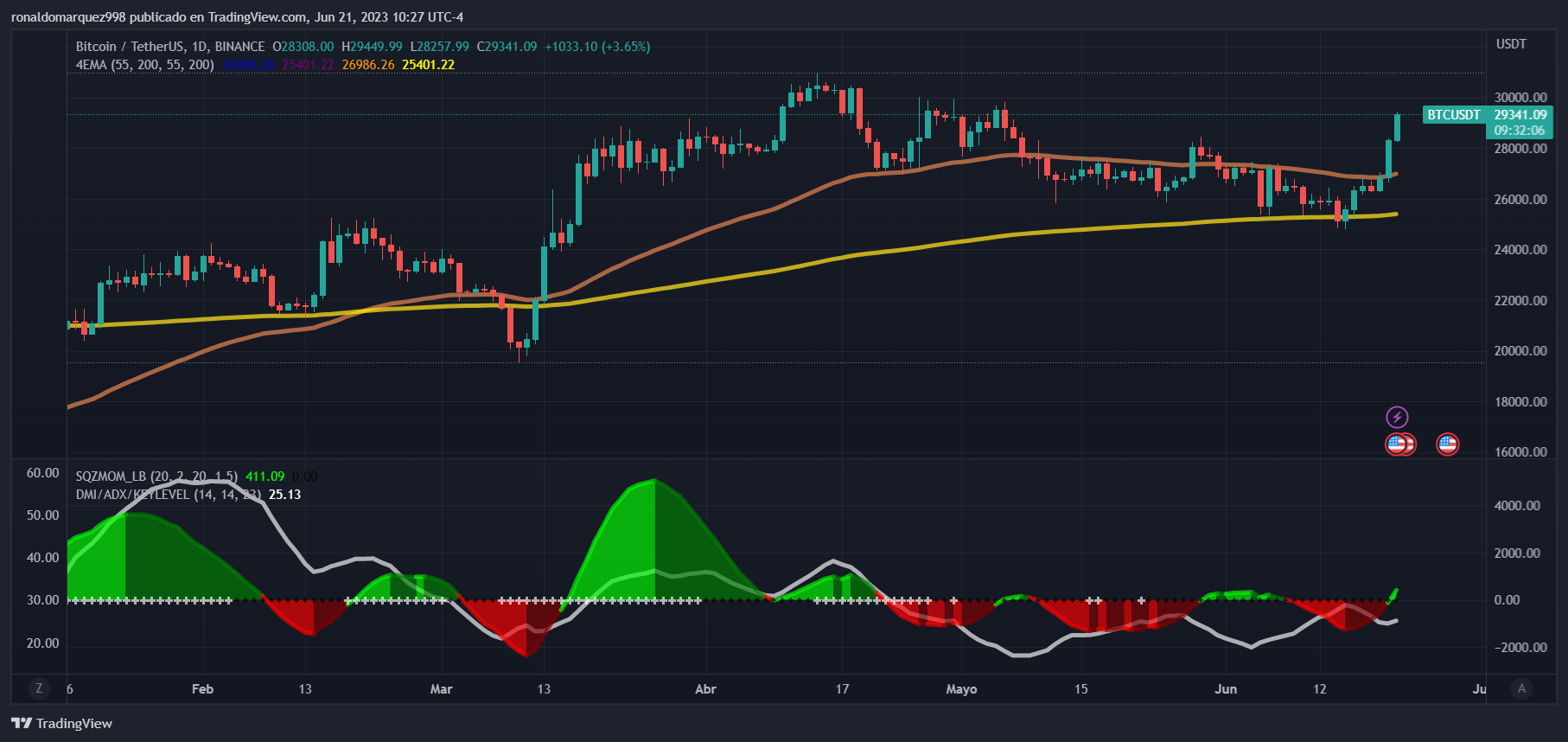Screen dimensions: 1568x742
Task: Click the high price H29449.99 value
Action: point(372,47)
